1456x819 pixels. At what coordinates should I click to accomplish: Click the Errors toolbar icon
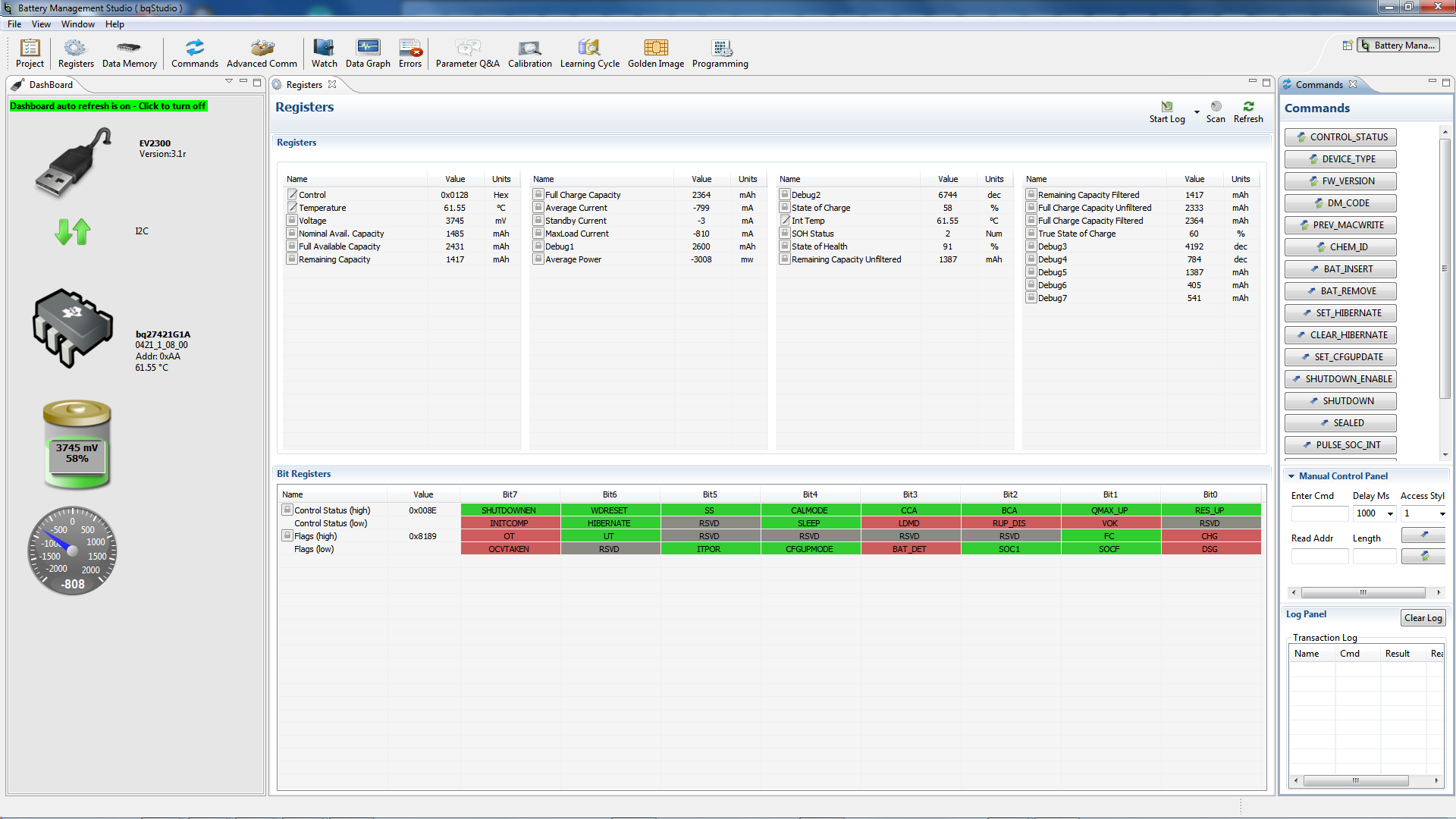(x=410, y=54)
